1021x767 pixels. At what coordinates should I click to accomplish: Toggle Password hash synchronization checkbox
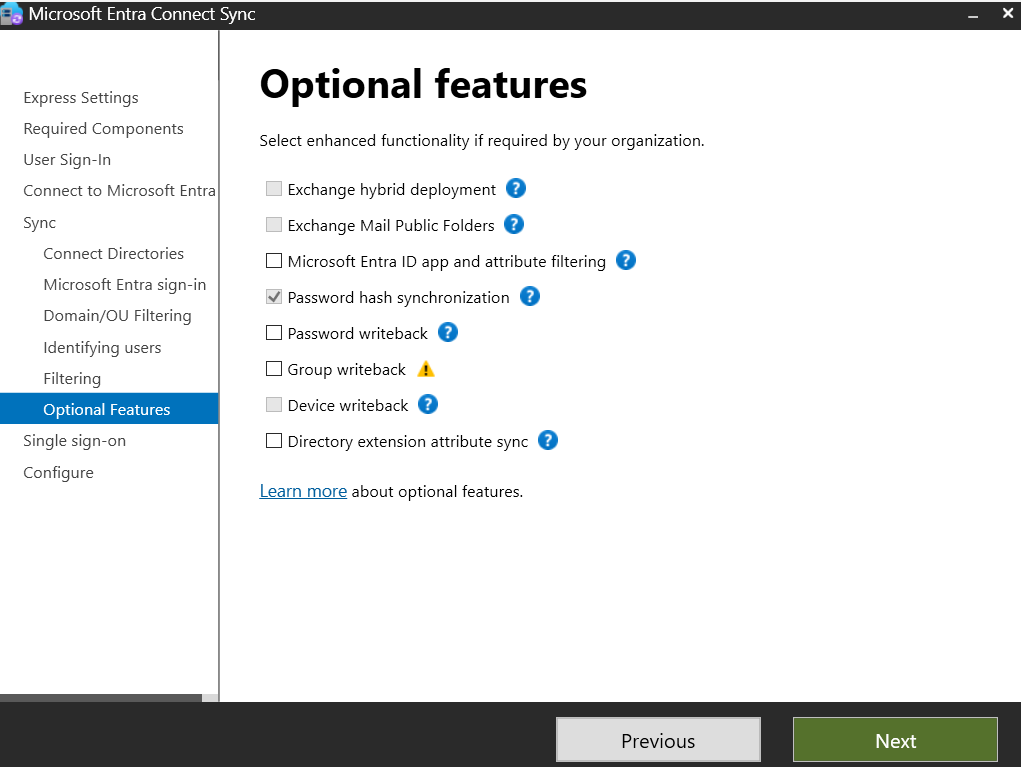point(274,297)
